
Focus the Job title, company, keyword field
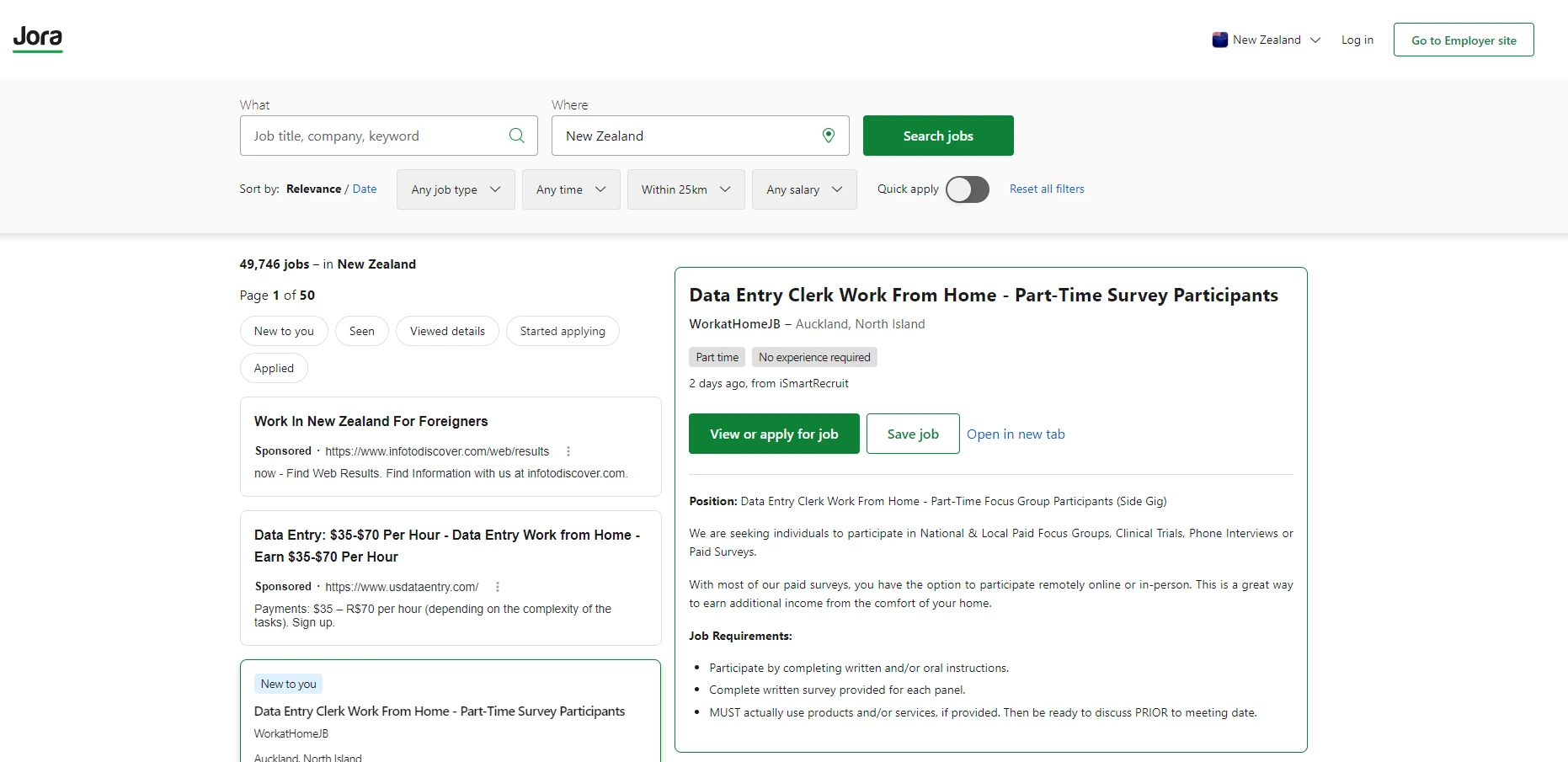tap(388, 136)
